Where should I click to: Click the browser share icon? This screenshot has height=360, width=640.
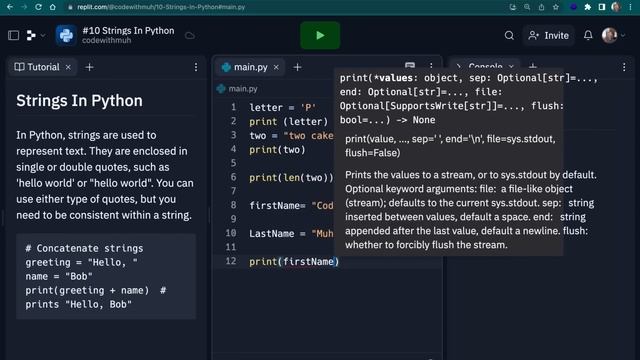[x=541, y=7]
